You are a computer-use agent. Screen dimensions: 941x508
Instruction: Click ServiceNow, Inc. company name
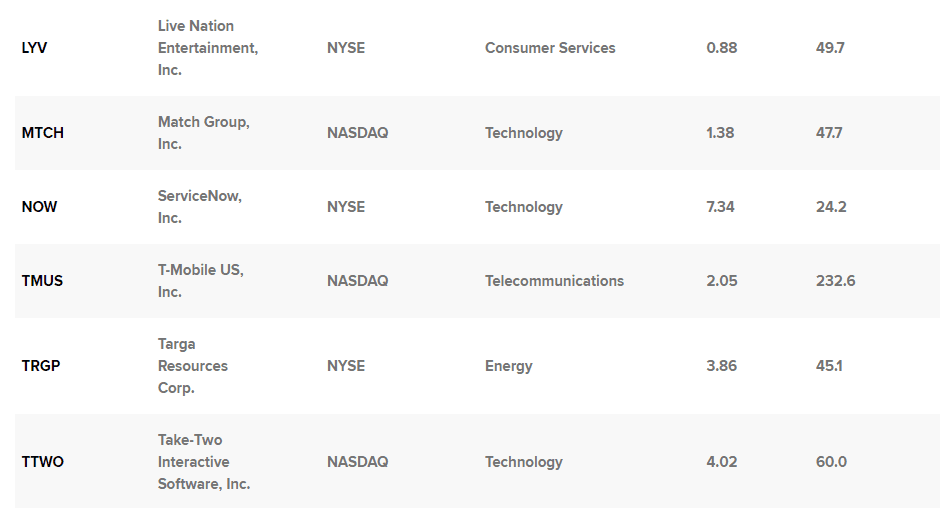[200, 207]
